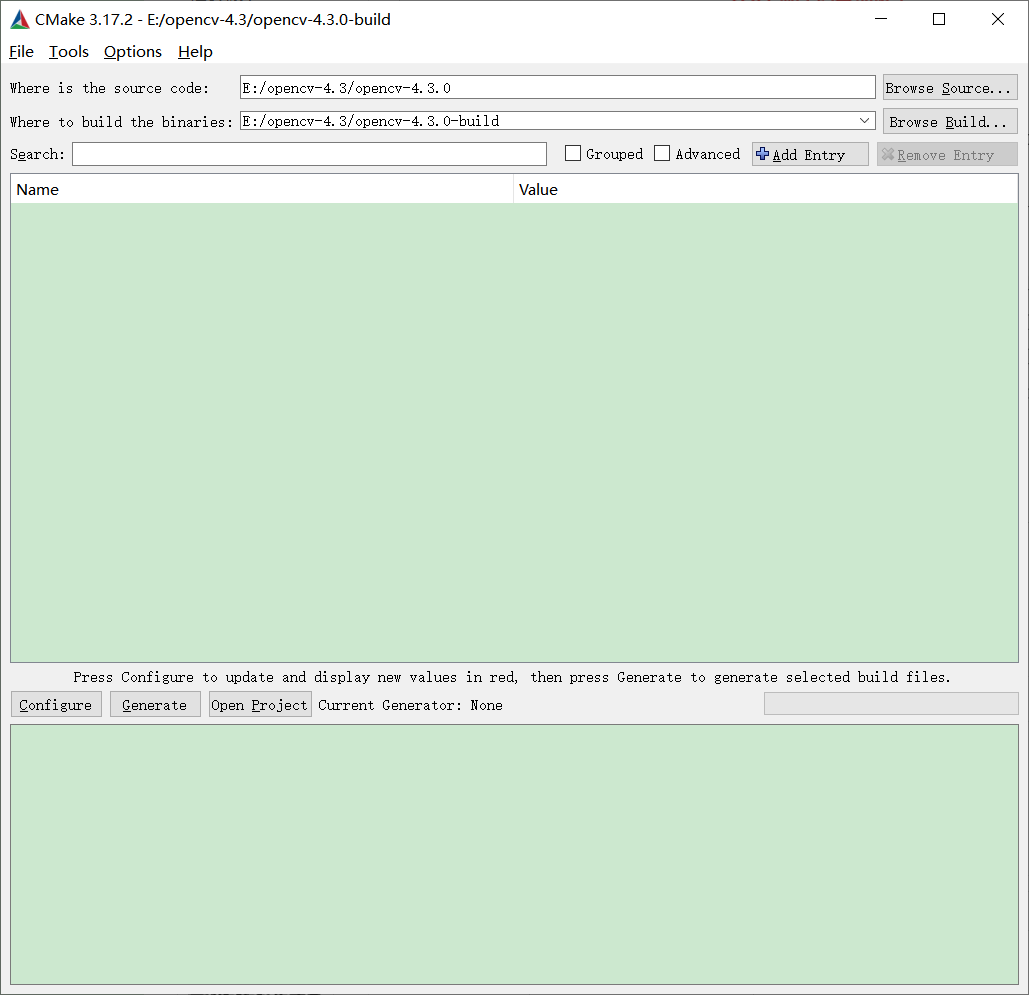The image size is (1029, 995).
Task: Open the Options menu
Action: point(132,52)
